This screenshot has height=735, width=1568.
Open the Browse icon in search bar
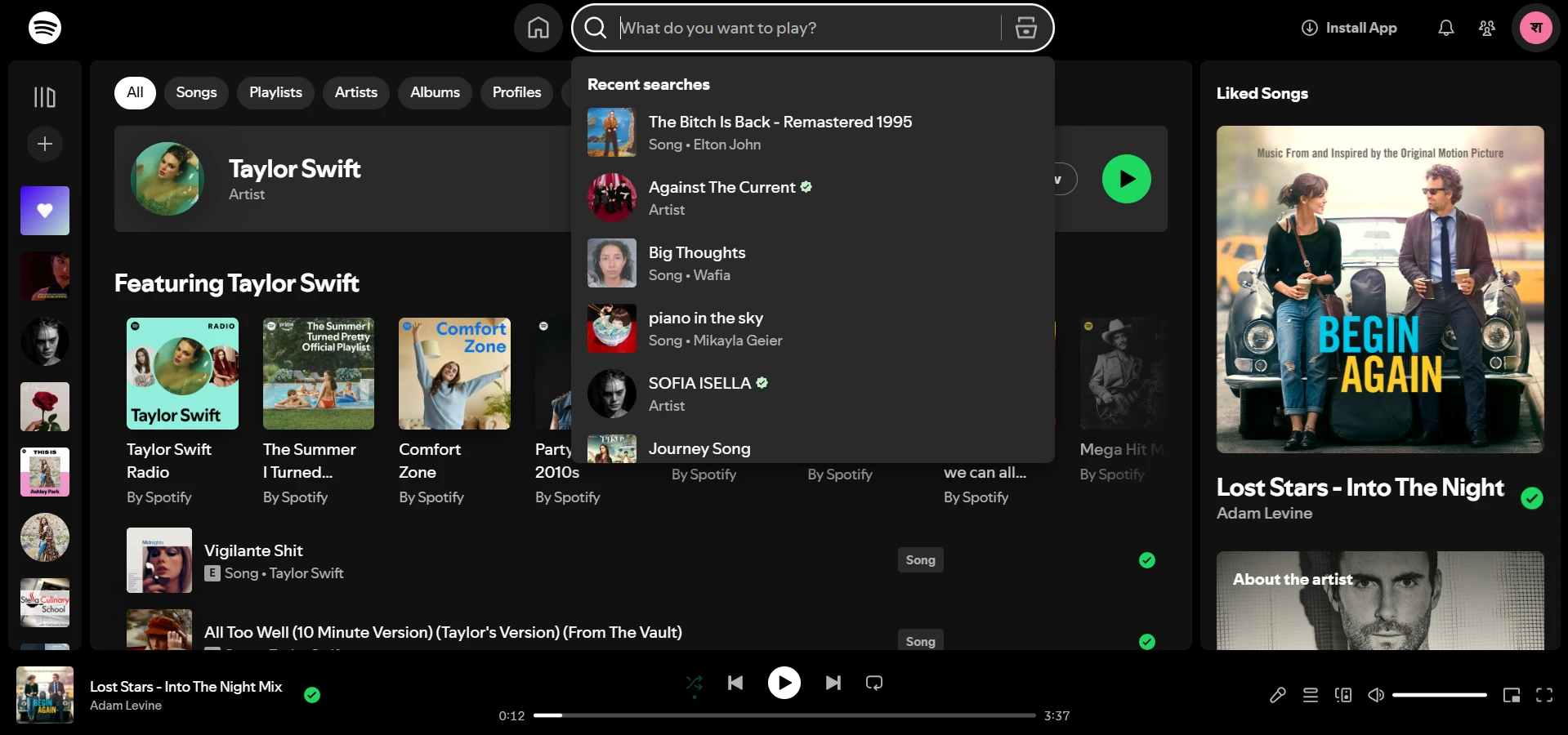coord(1026,28)
